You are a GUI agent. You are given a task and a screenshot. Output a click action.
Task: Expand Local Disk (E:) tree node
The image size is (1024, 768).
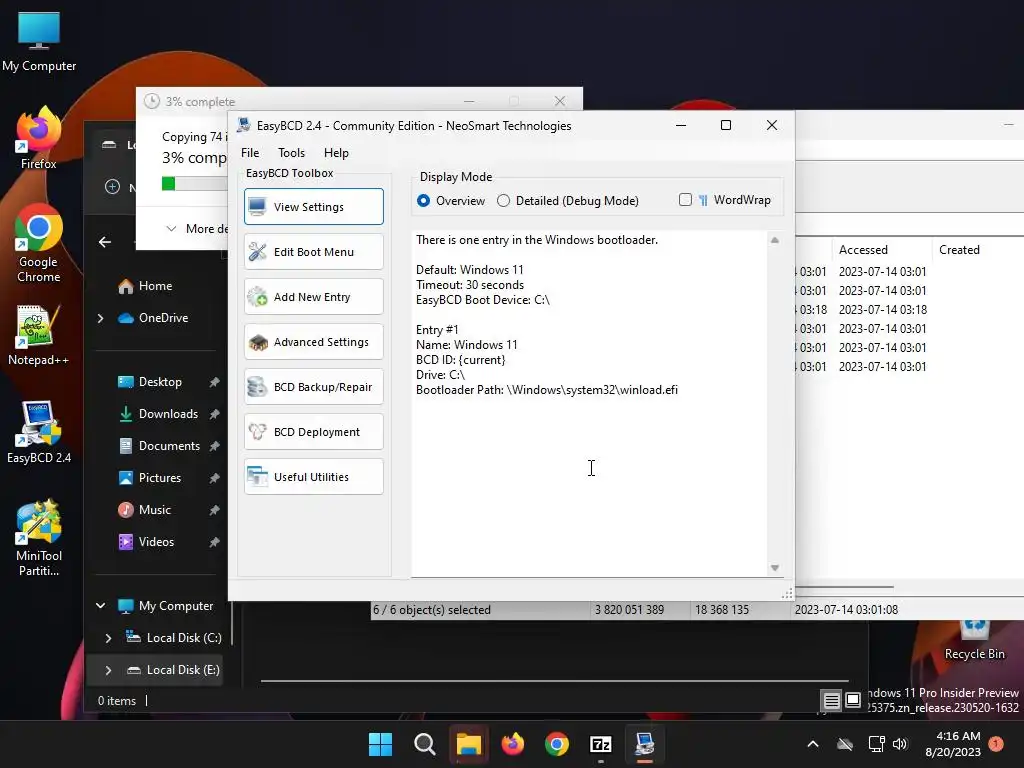point(108,670)
